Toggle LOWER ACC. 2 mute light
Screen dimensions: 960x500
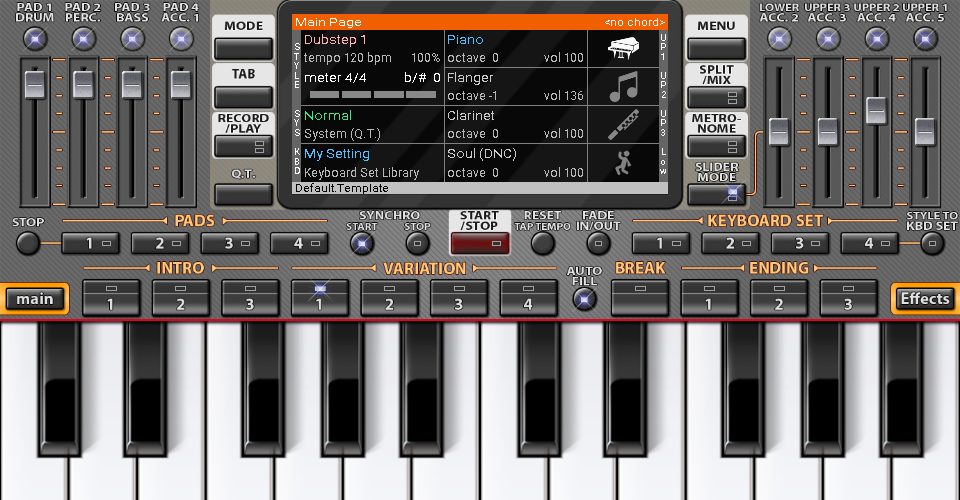pos(779,39)
